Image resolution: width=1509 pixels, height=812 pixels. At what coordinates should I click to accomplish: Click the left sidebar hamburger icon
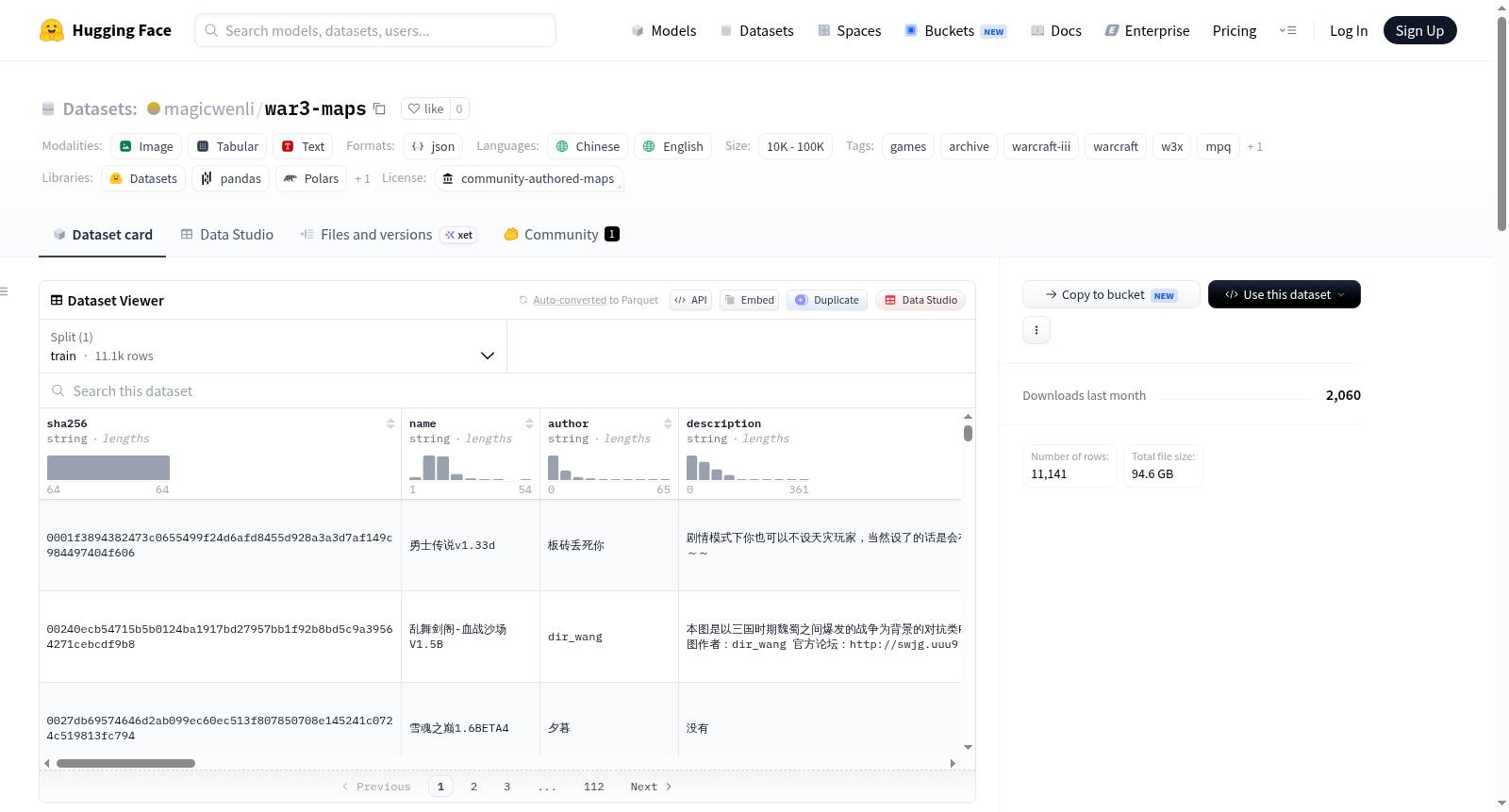pos(4,291)
